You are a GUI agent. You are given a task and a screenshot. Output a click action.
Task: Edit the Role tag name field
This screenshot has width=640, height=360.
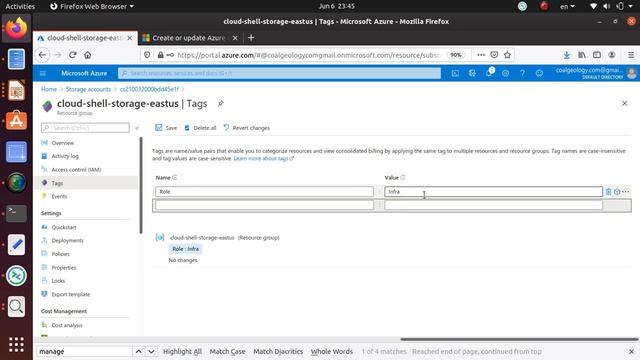(264, 191)
